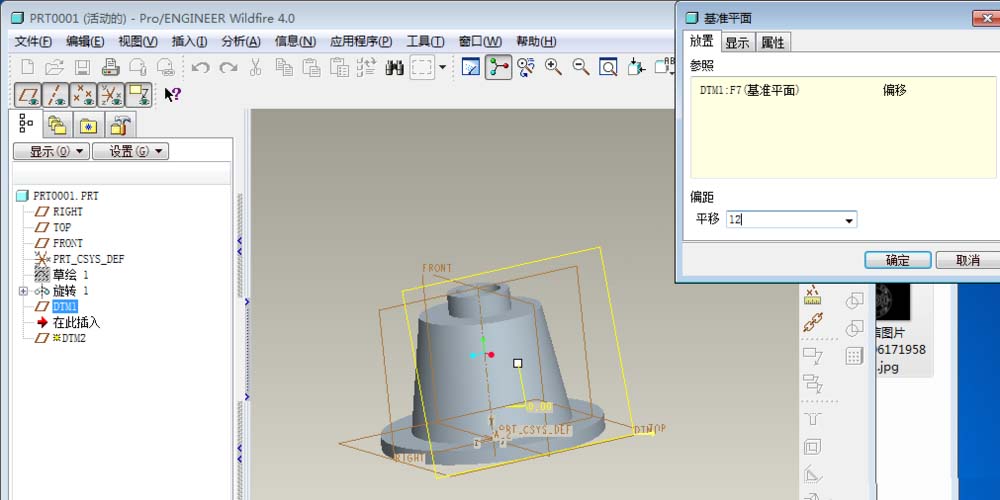Open the 插入(I) menu
This screenshot has width=1000, height=500.
pos(189,41)
